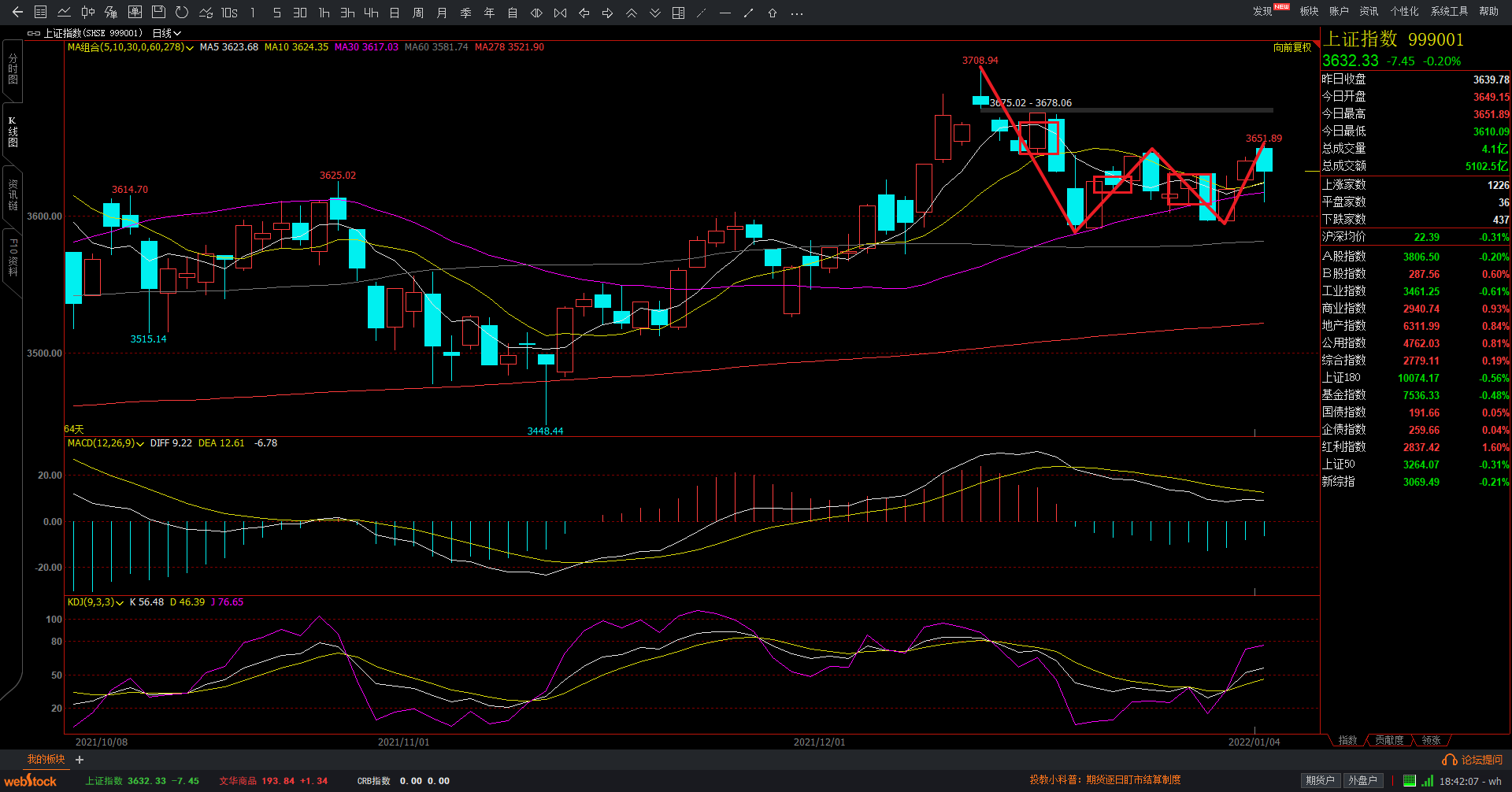Refresh the chart with the circular arrow icon
The height and width of the screenshot is (792, 1512).
[x=182, y=13]
